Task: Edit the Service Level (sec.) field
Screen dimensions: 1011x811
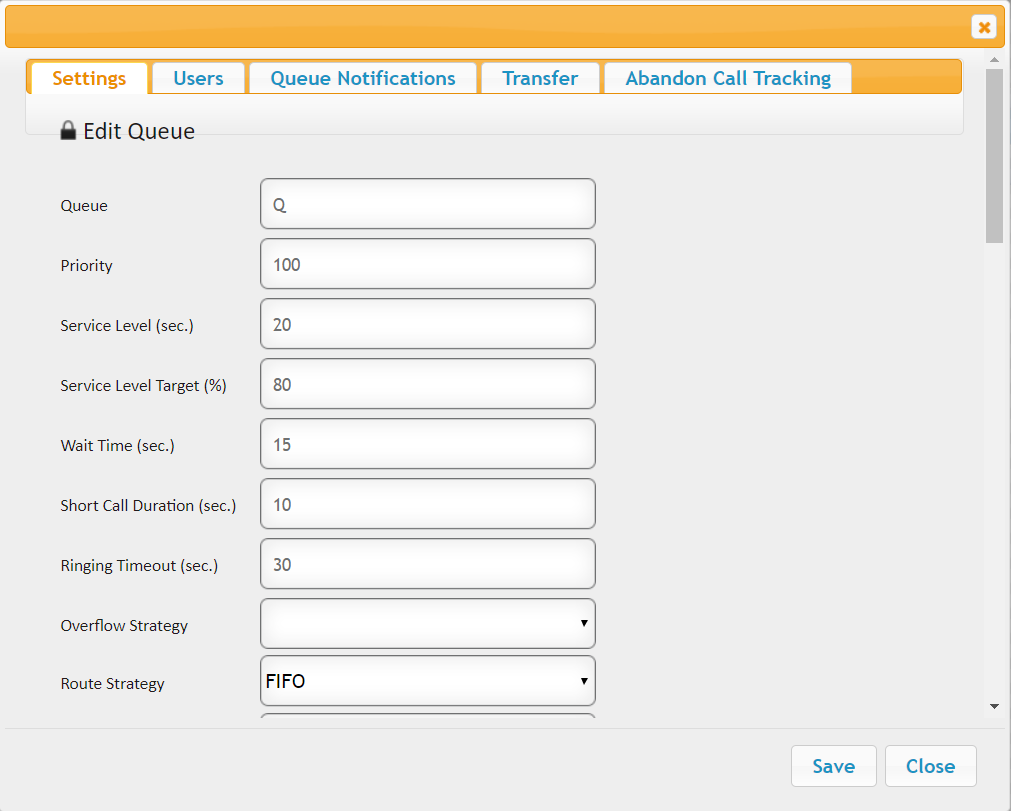Action: 427,324
